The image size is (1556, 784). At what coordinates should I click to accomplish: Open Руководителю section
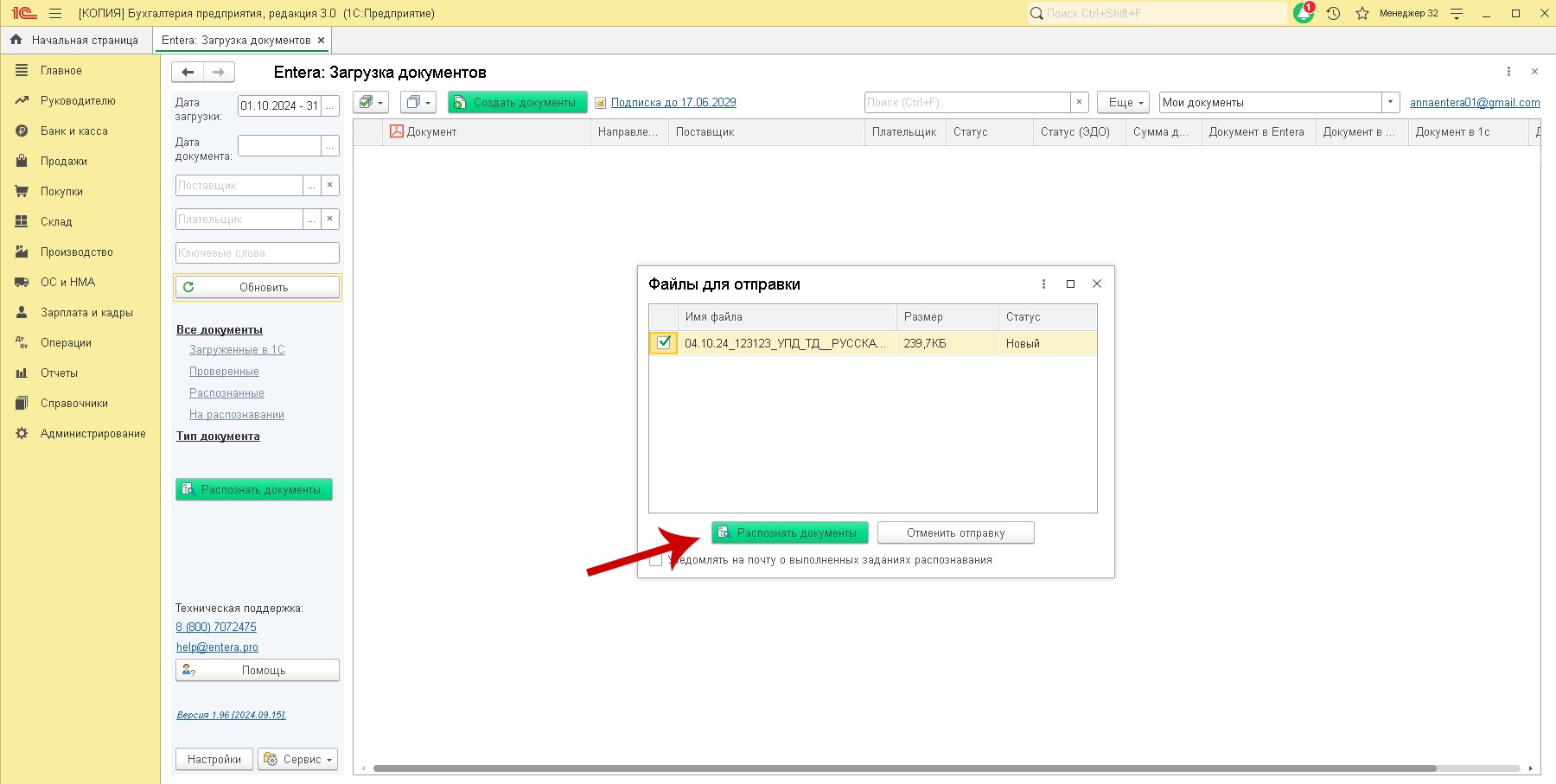(x=80, y=101)
